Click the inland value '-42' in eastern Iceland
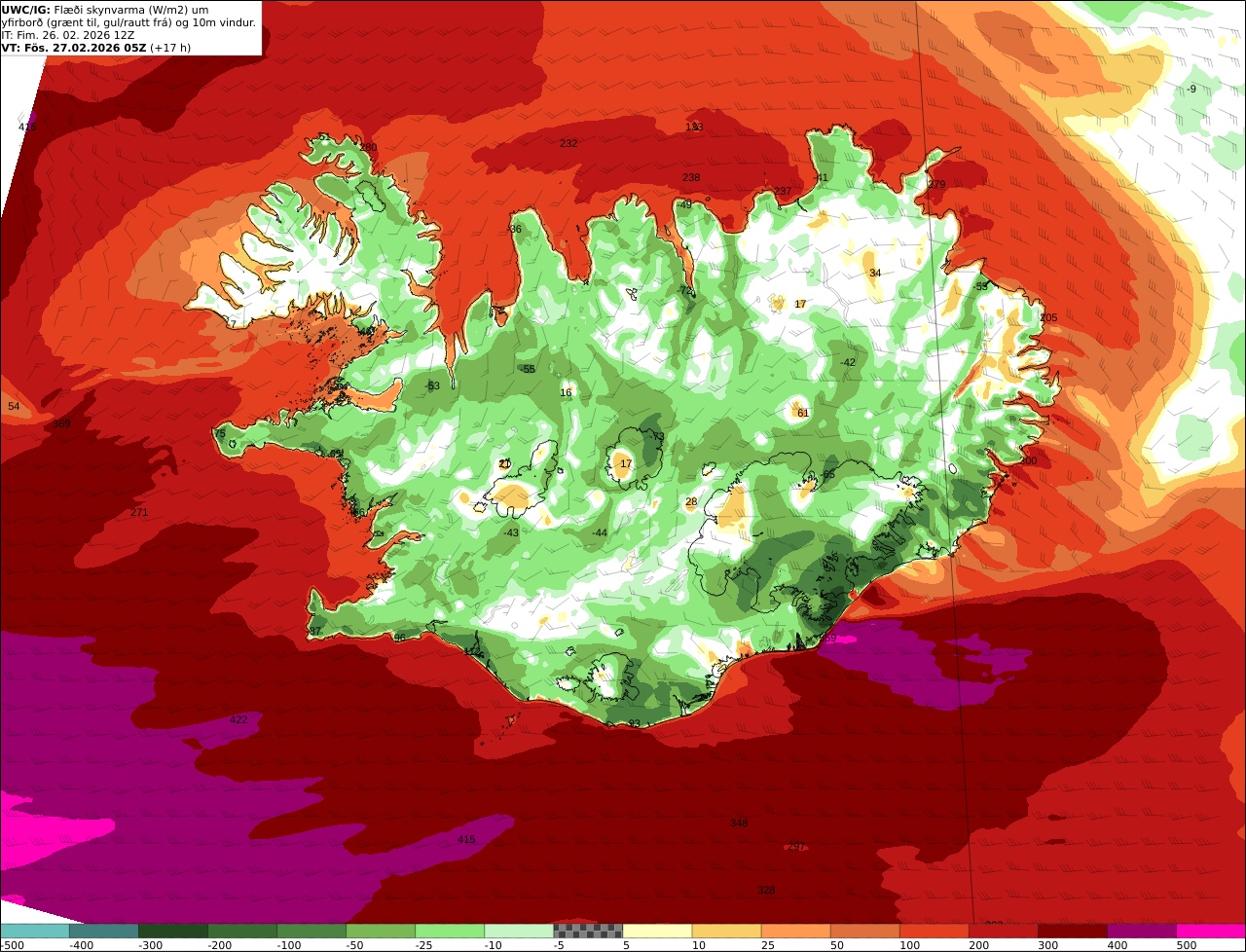The image size is (1246, 952). (848, 363)
